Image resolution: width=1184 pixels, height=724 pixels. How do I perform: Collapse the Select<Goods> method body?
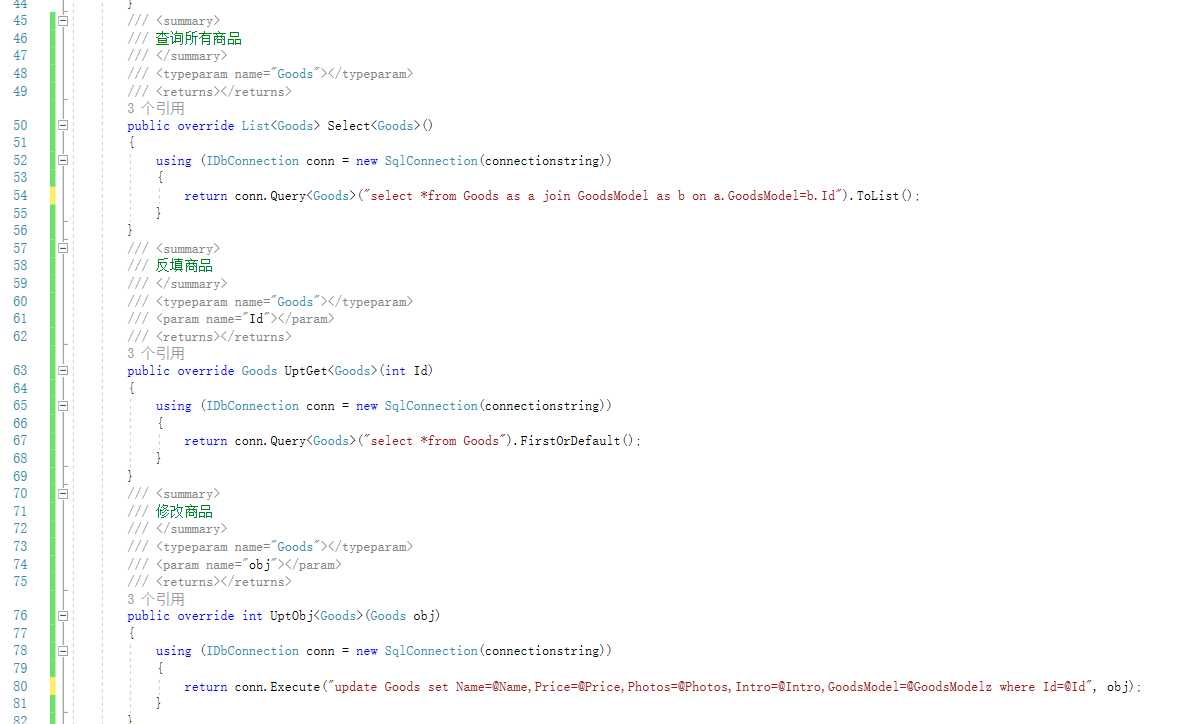tap(63, 125)
